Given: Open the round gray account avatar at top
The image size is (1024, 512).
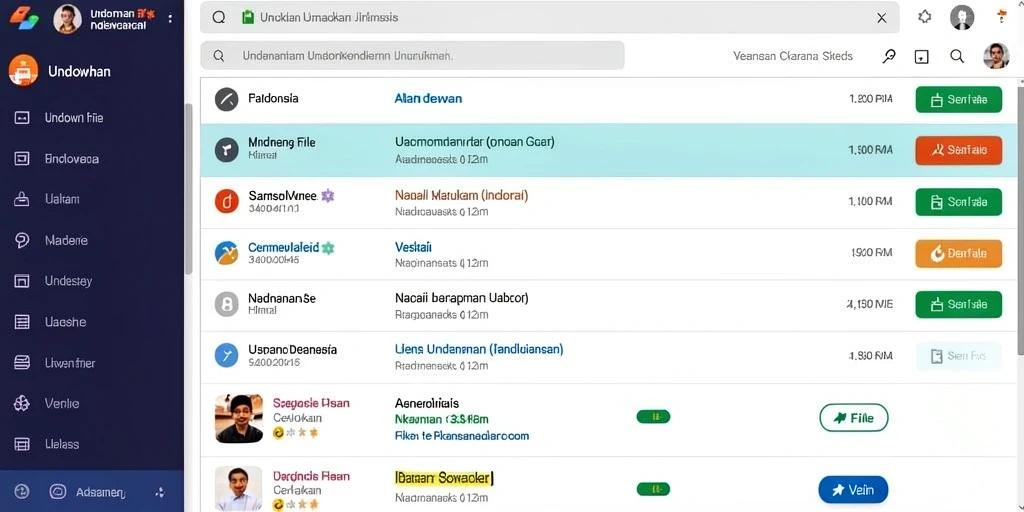Looking at the screenshot, I should point(962,18).
